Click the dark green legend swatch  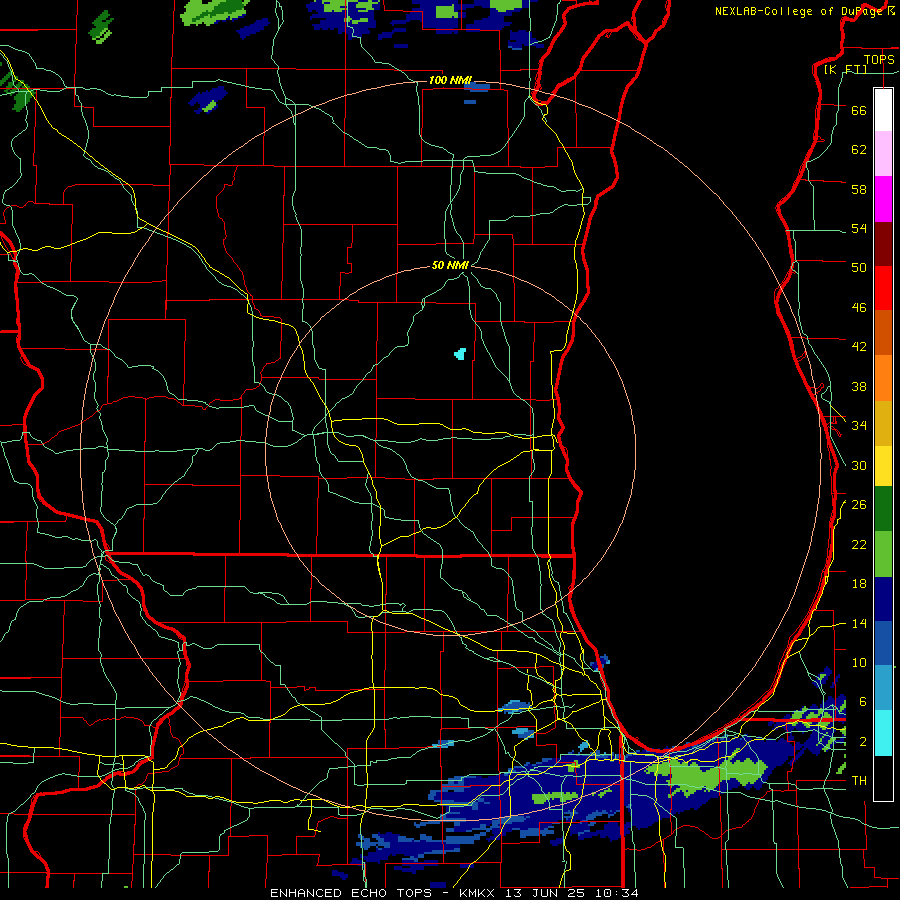(x=883, y=509)
